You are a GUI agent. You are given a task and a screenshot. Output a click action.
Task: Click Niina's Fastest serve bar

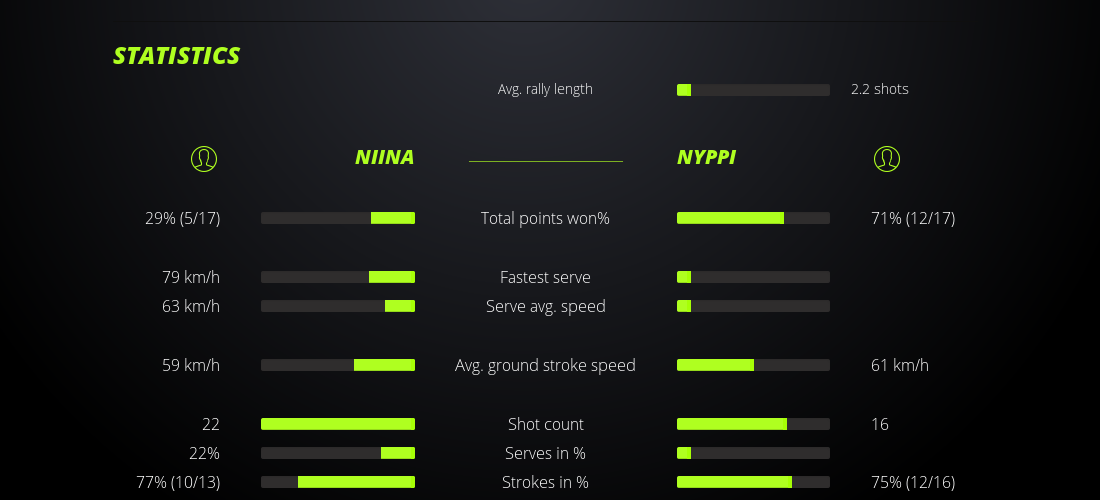pos(338,277)
